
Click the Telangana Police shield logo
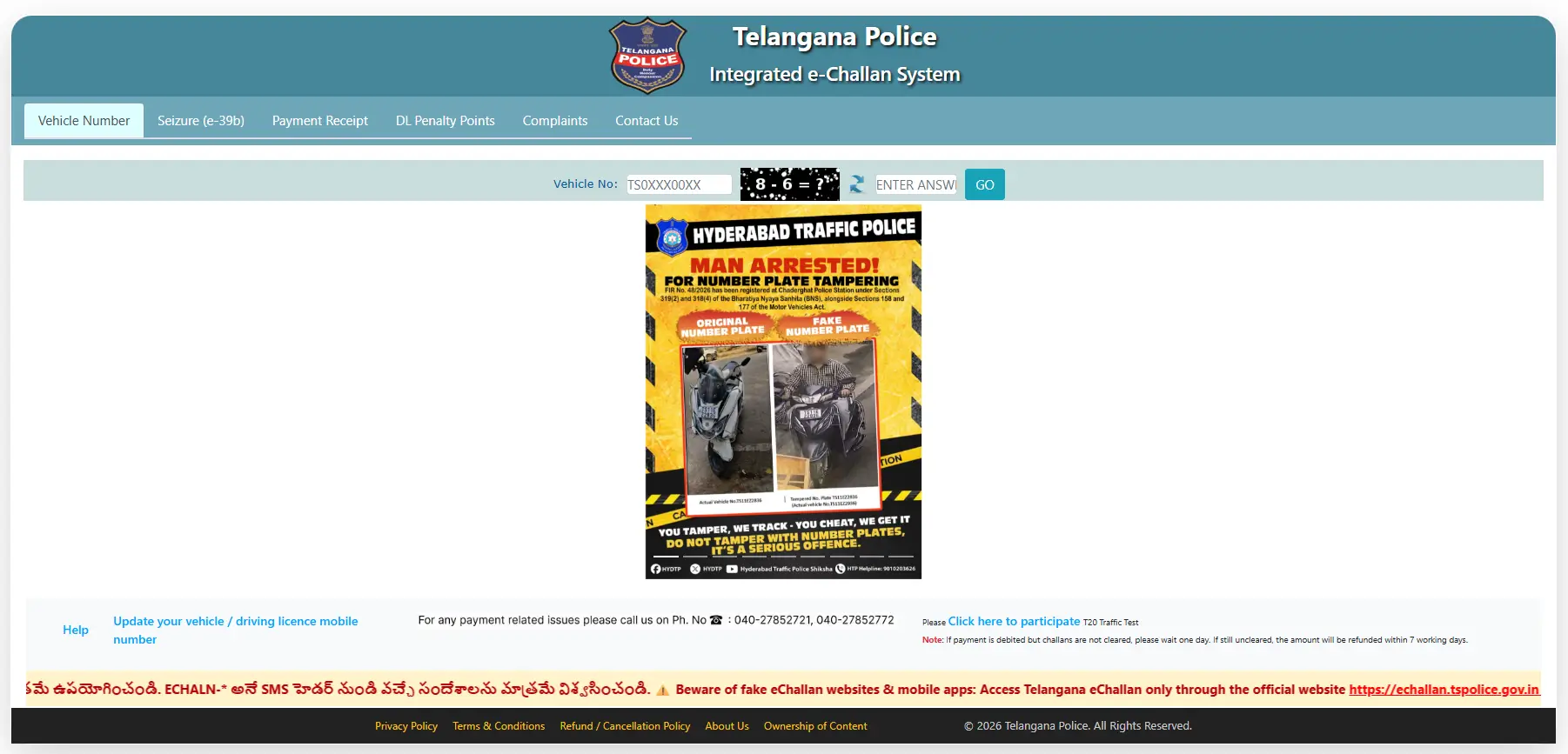(647, 56)
